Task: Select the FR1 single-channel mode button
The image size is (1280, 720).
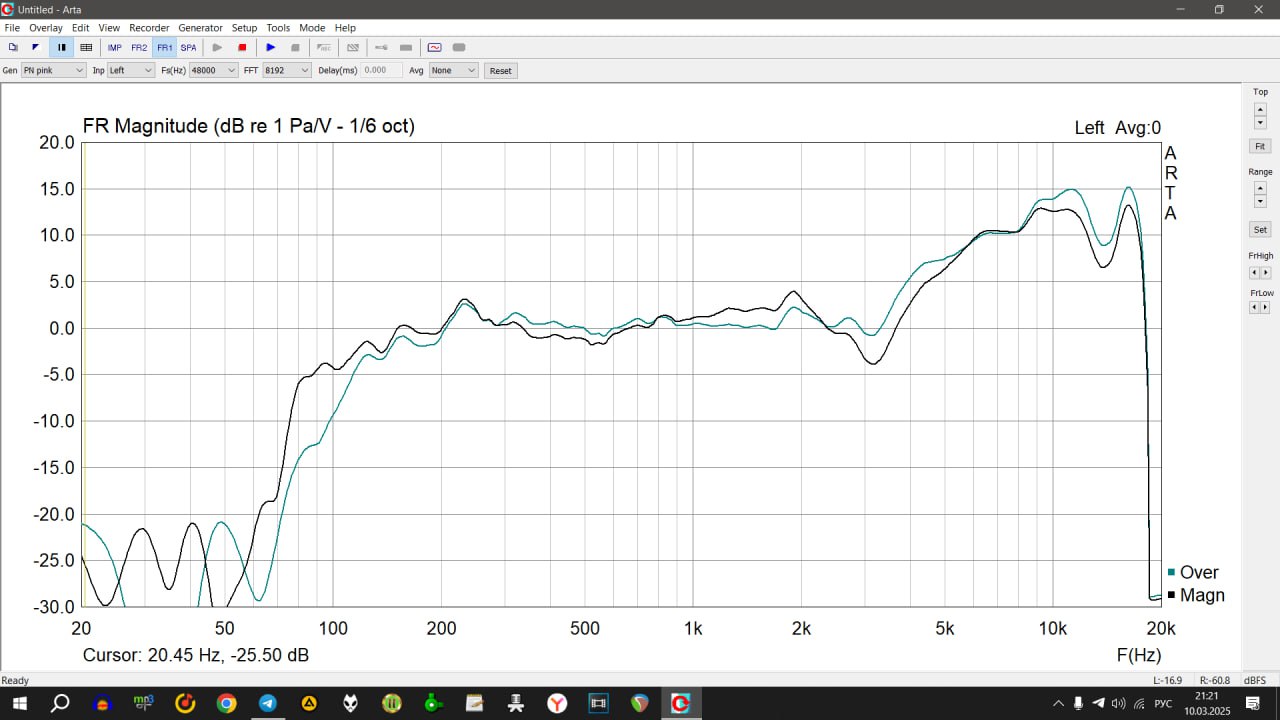Action: pos(164,47)
